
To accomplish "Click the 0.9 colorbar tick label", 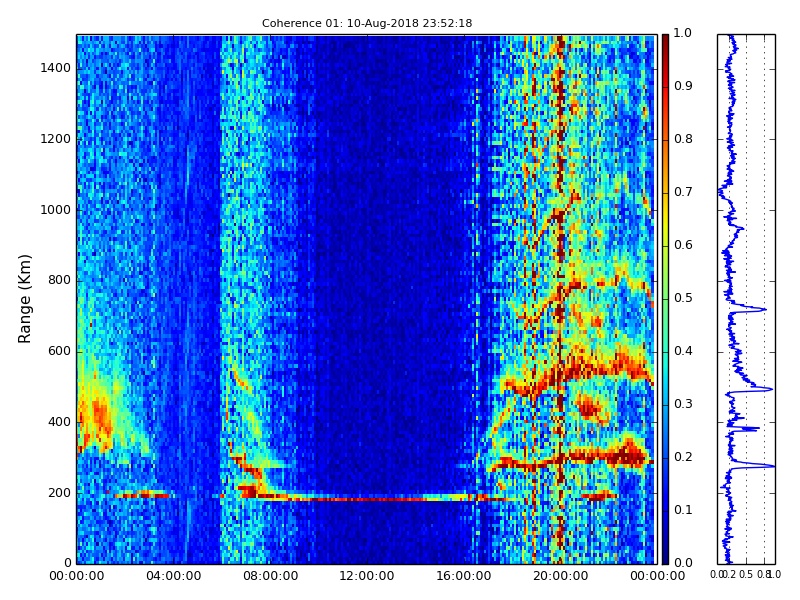I will pos(683,86).
